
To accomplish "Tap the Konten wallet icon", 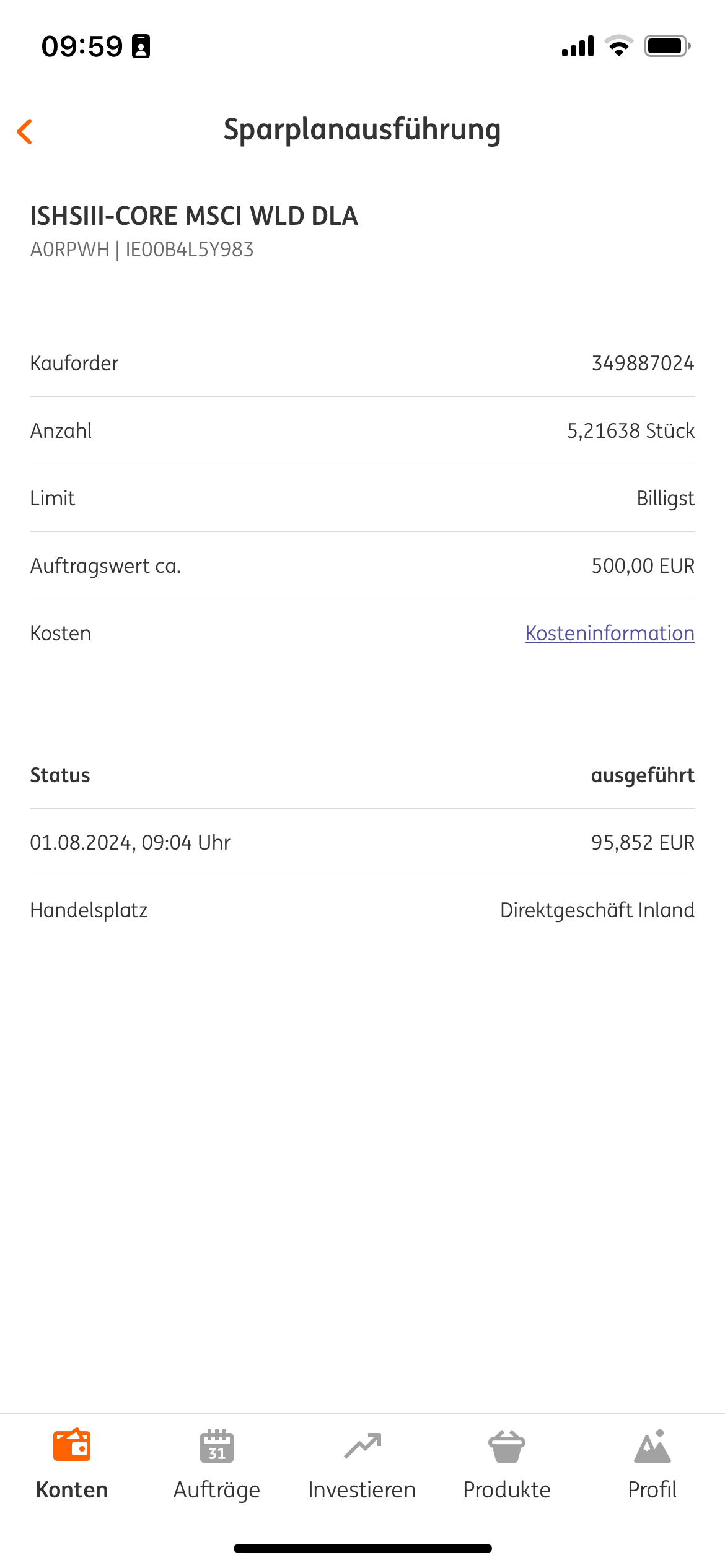I will click(72, 1445).
